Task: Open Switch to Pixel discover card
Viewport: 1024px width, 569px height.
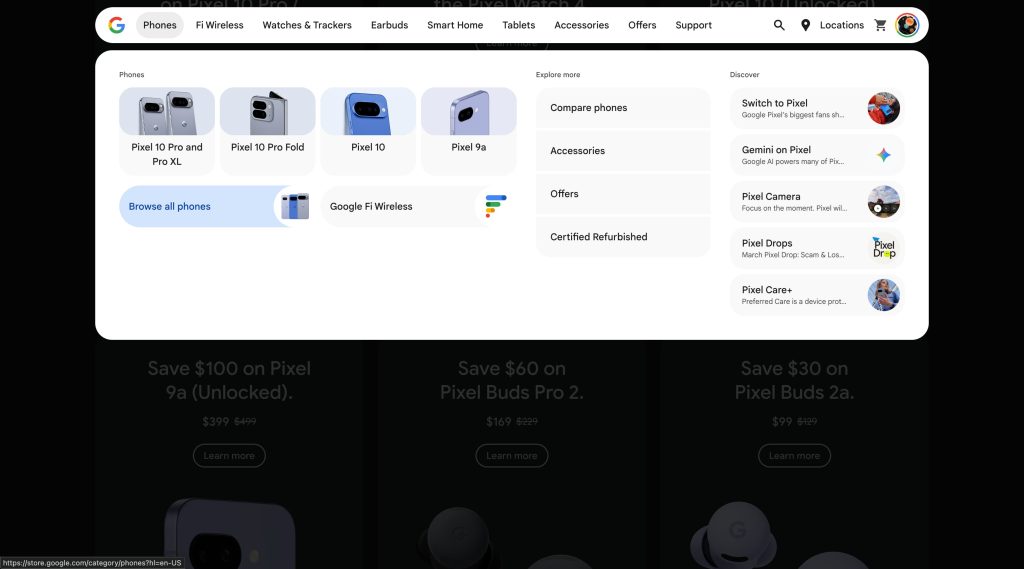Action: pyautogui.click(x=817, y=108)
